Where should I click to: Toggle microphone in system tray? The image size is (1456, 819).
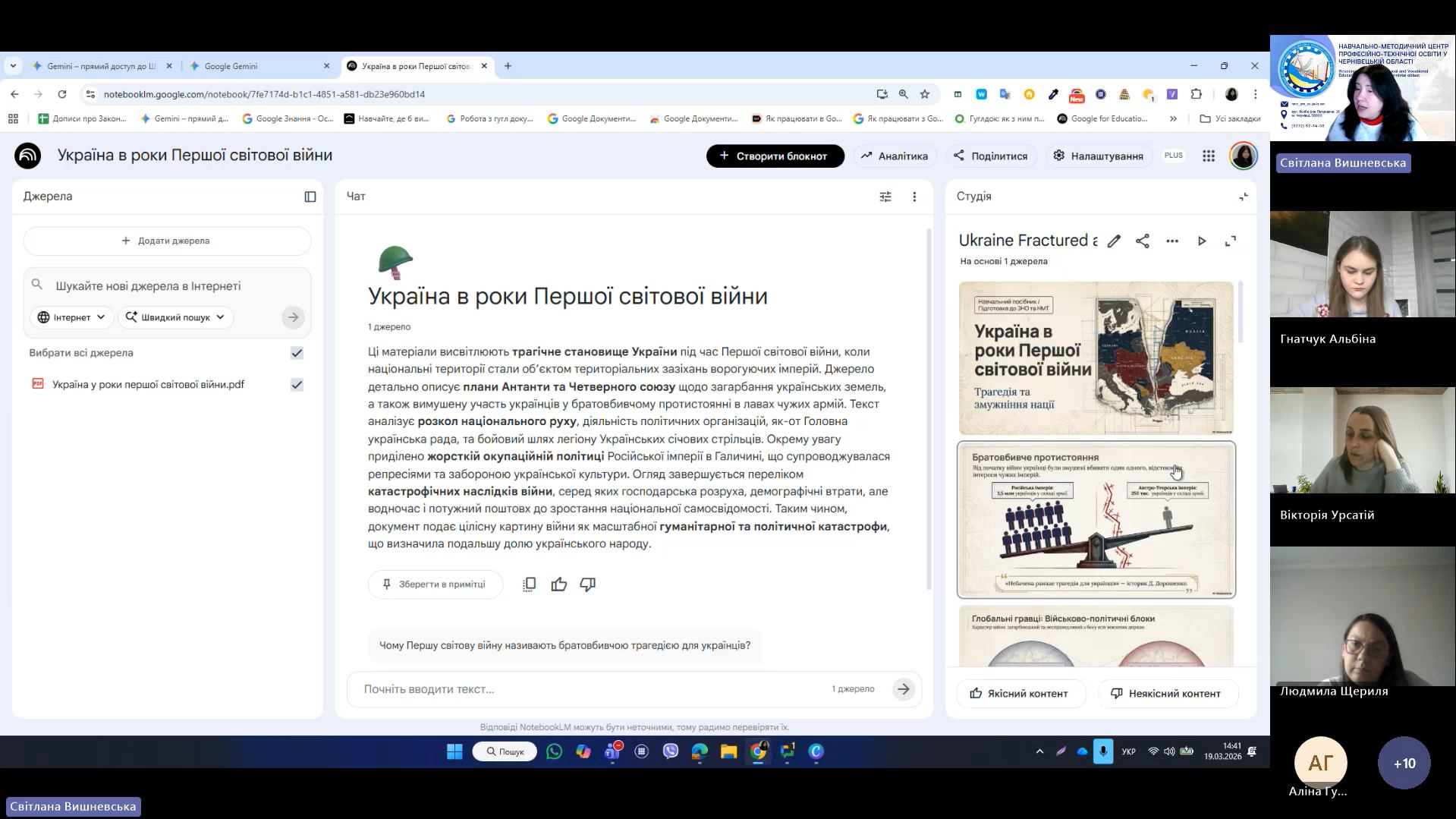pos(1102,751)
